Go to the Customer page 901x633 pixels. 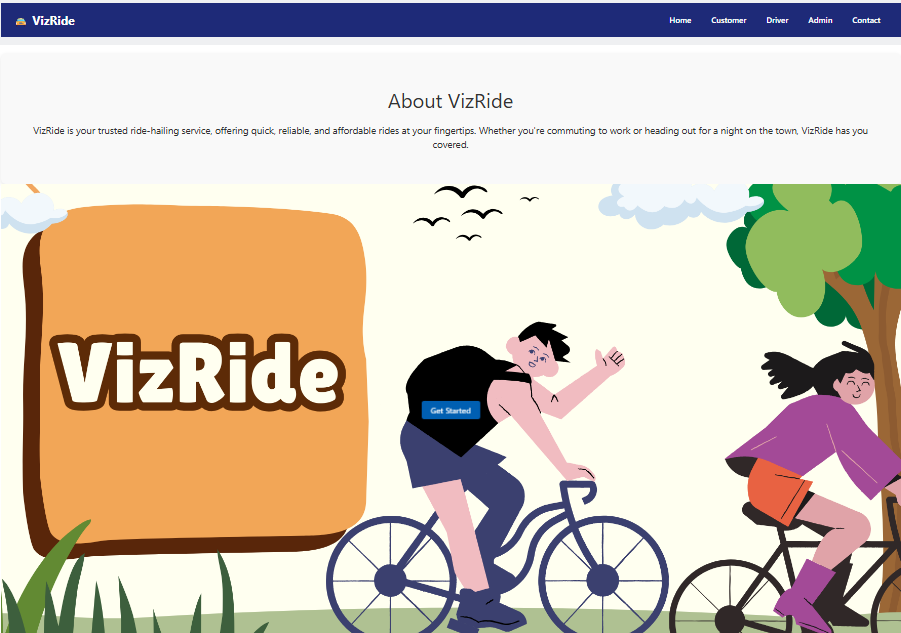pyautogui.click(x=728, y=20)
